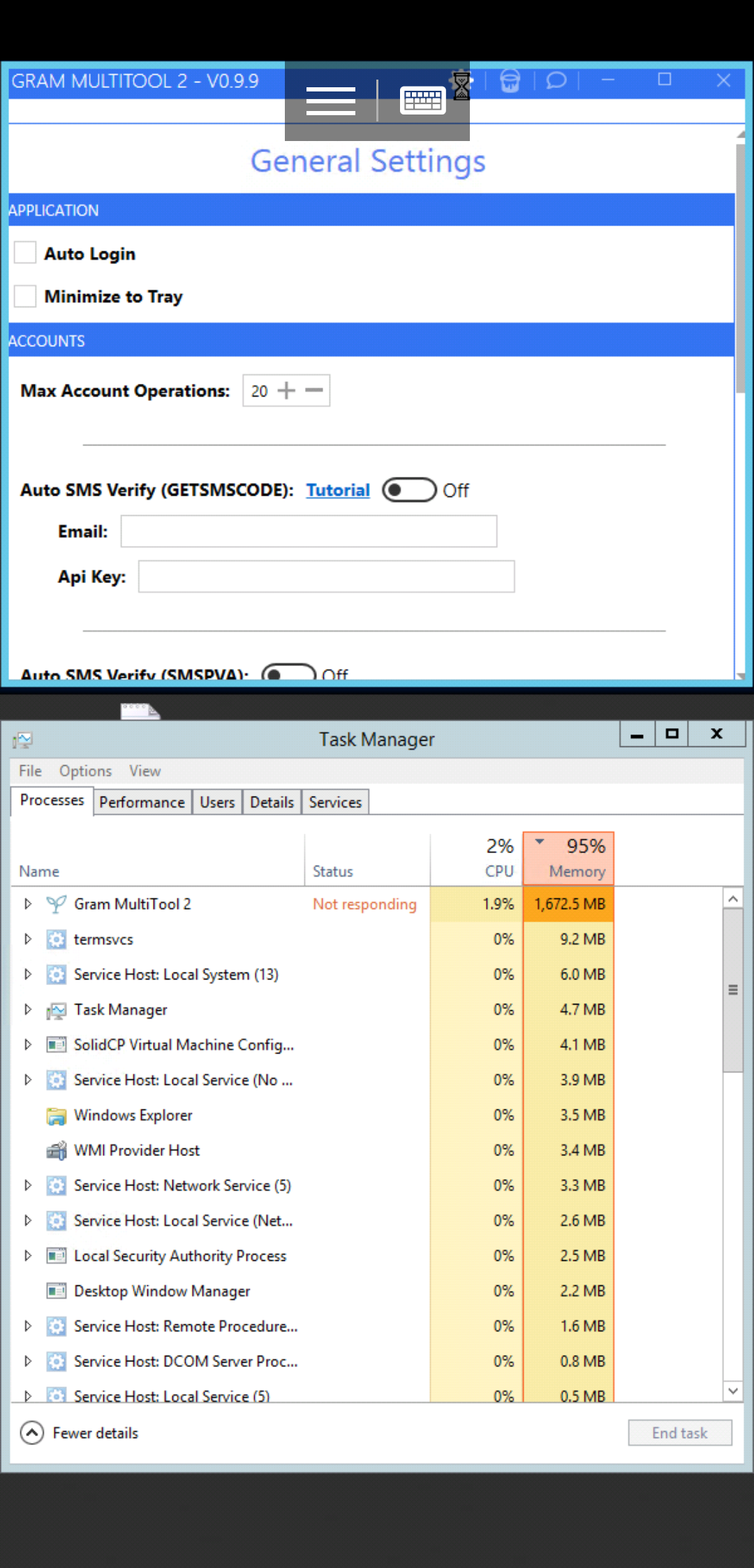Select the Windows Explorer process row
The width and height of the screenshot is (754, 1568).
point(313,1115)
